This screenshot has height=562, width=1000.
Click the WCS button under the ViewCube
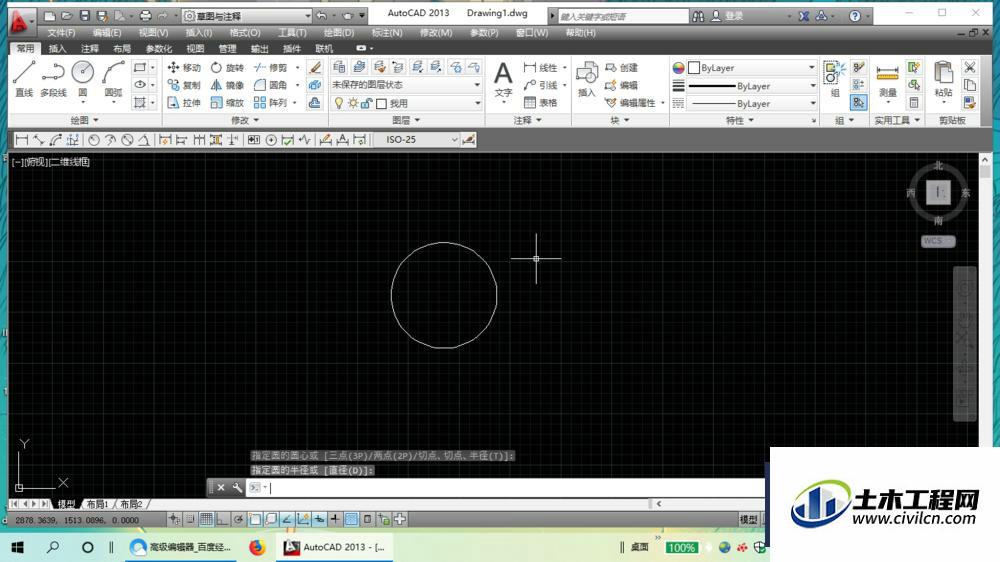(938, 240)
